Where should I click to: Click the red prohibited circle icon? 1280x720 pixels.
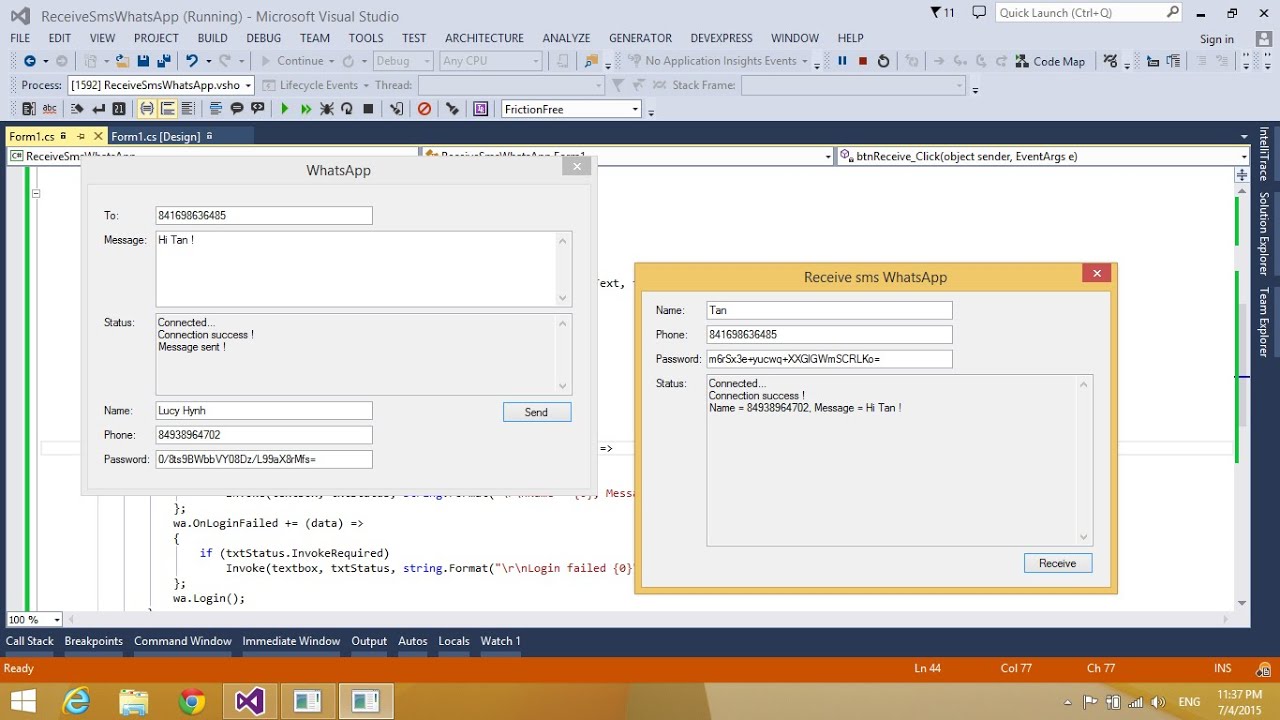click(x=424, y=109)
